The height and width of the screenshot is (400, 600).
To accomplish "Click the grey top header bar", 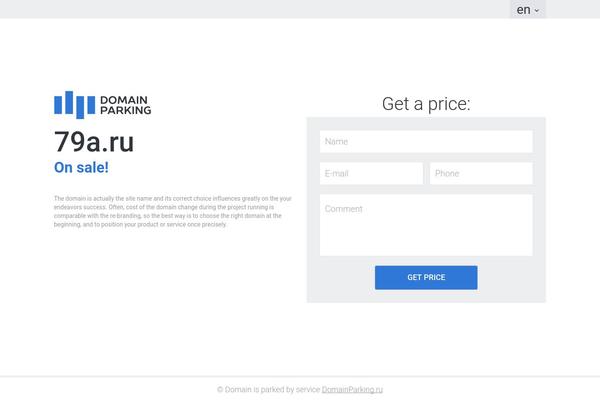I will coord(253,9).
